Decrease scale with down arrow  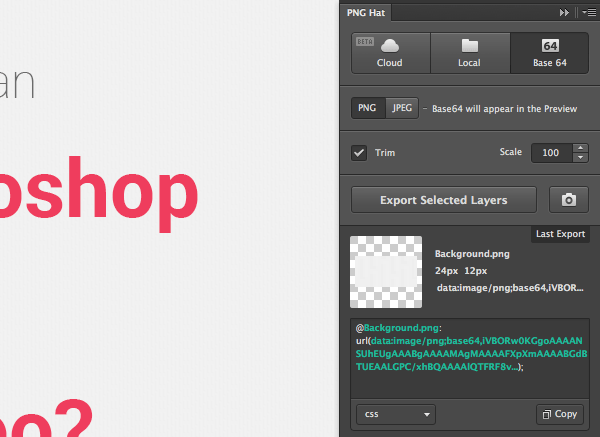(580, 157)
